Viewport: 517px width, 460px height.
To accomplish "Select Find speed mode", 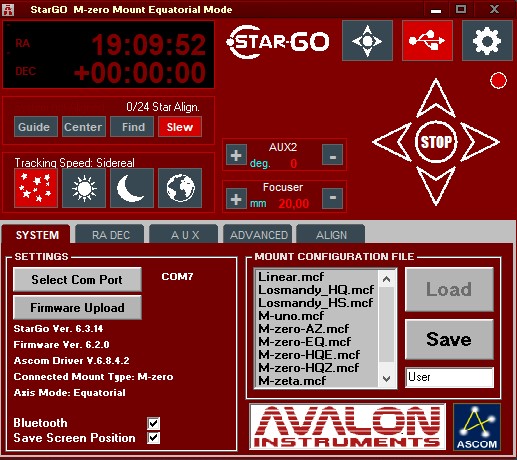I will tap(132, 127).
